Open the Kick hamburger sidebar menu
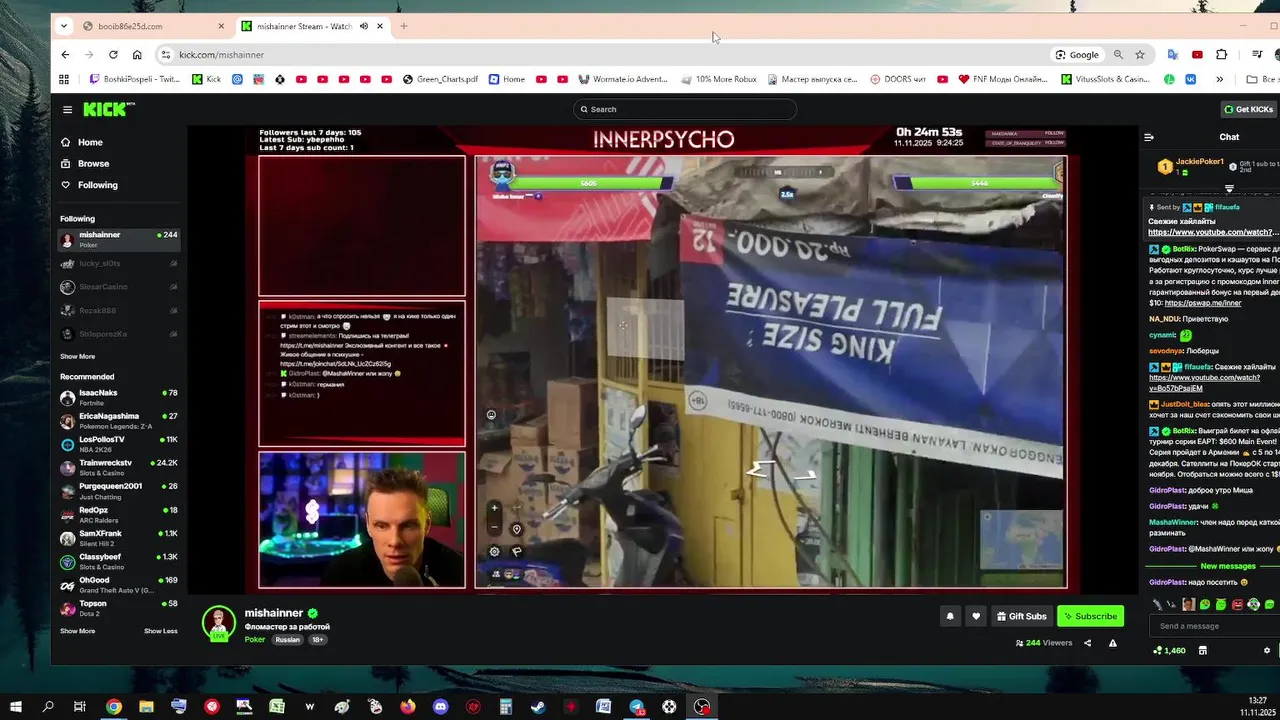 pyautogui.click(x=67, y=109)
